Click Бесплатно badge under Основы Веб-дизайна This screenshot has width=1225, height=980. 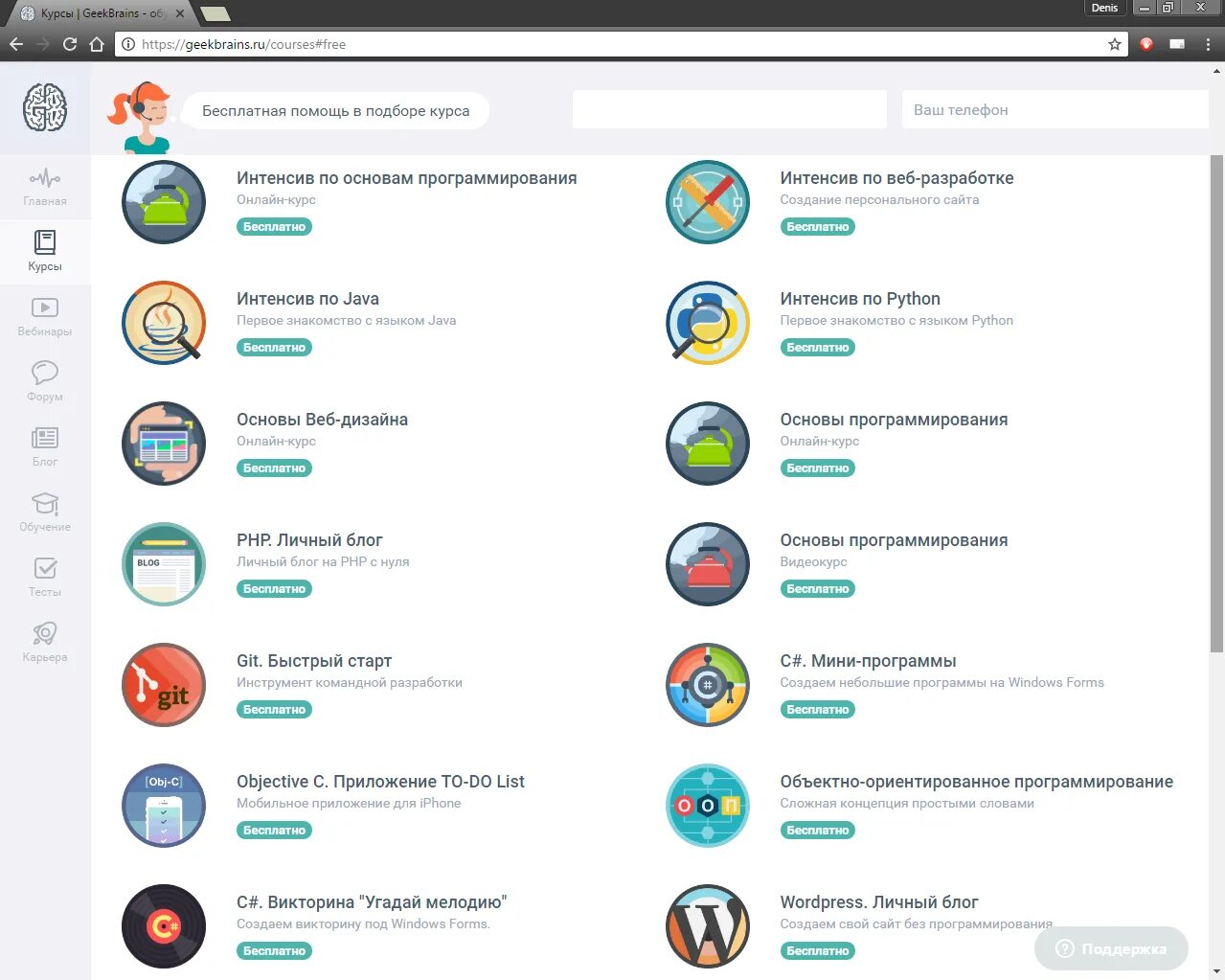tap(274, 468)
